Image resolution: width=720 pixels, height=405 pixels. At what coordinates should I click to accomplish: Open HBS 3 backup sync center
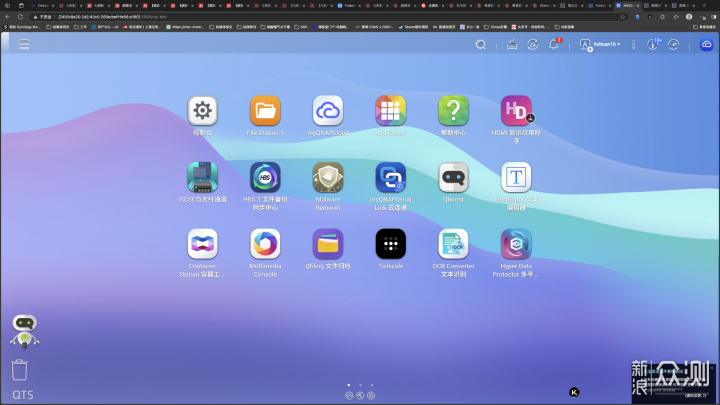coord(265,177)
